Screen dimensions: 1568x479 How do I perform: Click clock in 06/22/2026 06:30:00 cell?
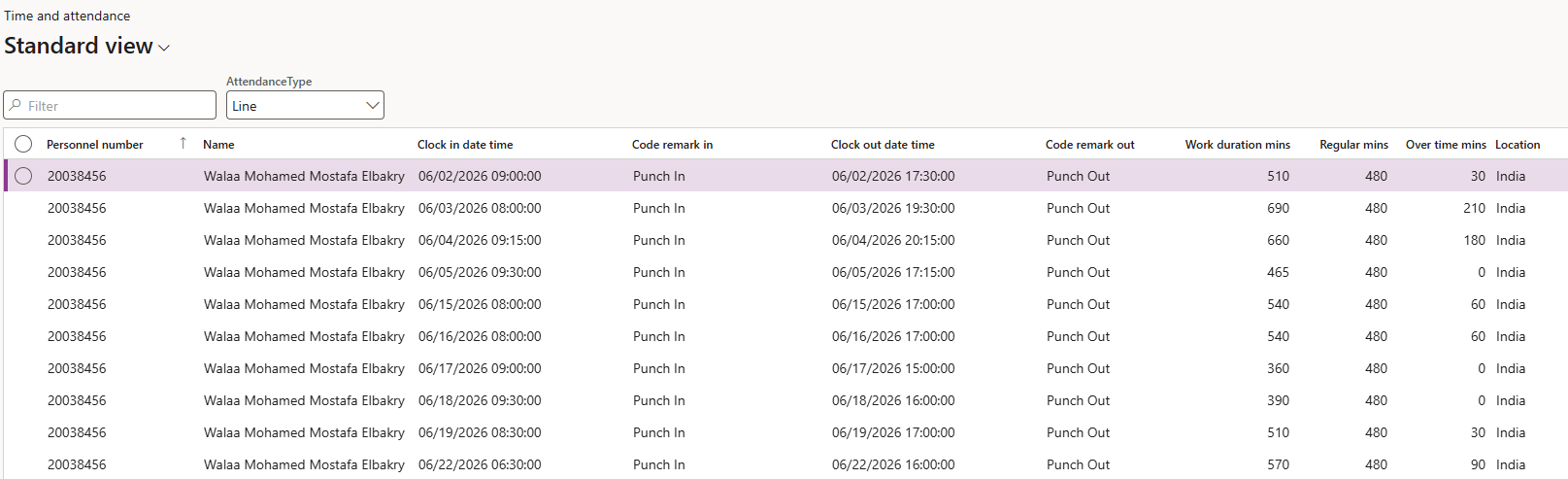click(x=480, y=464)
